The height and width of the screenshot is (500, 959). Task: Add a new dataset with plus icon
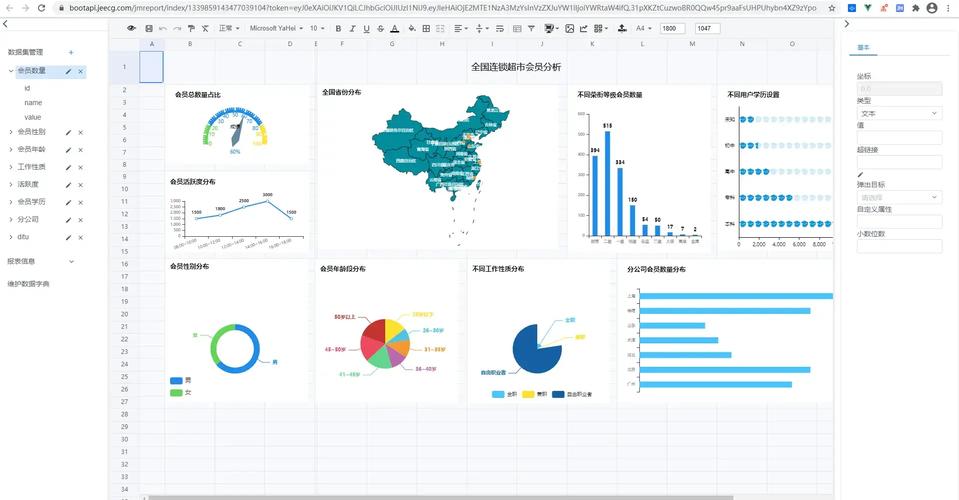(71, 53)
